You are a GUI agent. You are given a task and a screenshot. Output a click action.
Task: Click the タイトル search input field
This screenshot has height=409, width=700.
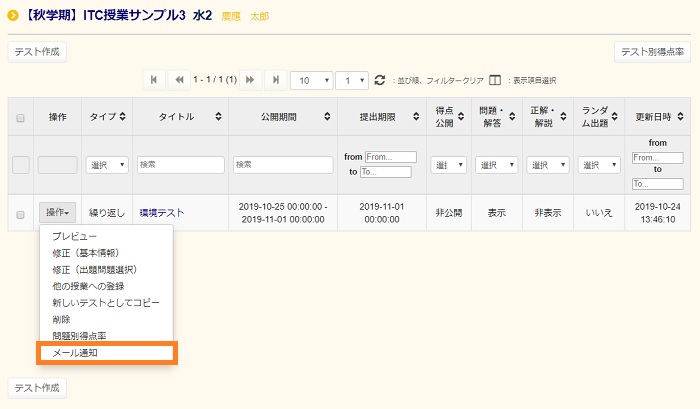pos(180,165)
